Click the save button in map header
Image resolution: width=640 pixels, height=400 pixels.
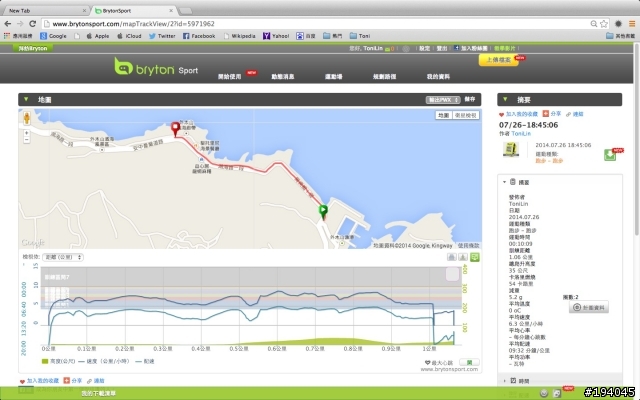coord(470,99)
